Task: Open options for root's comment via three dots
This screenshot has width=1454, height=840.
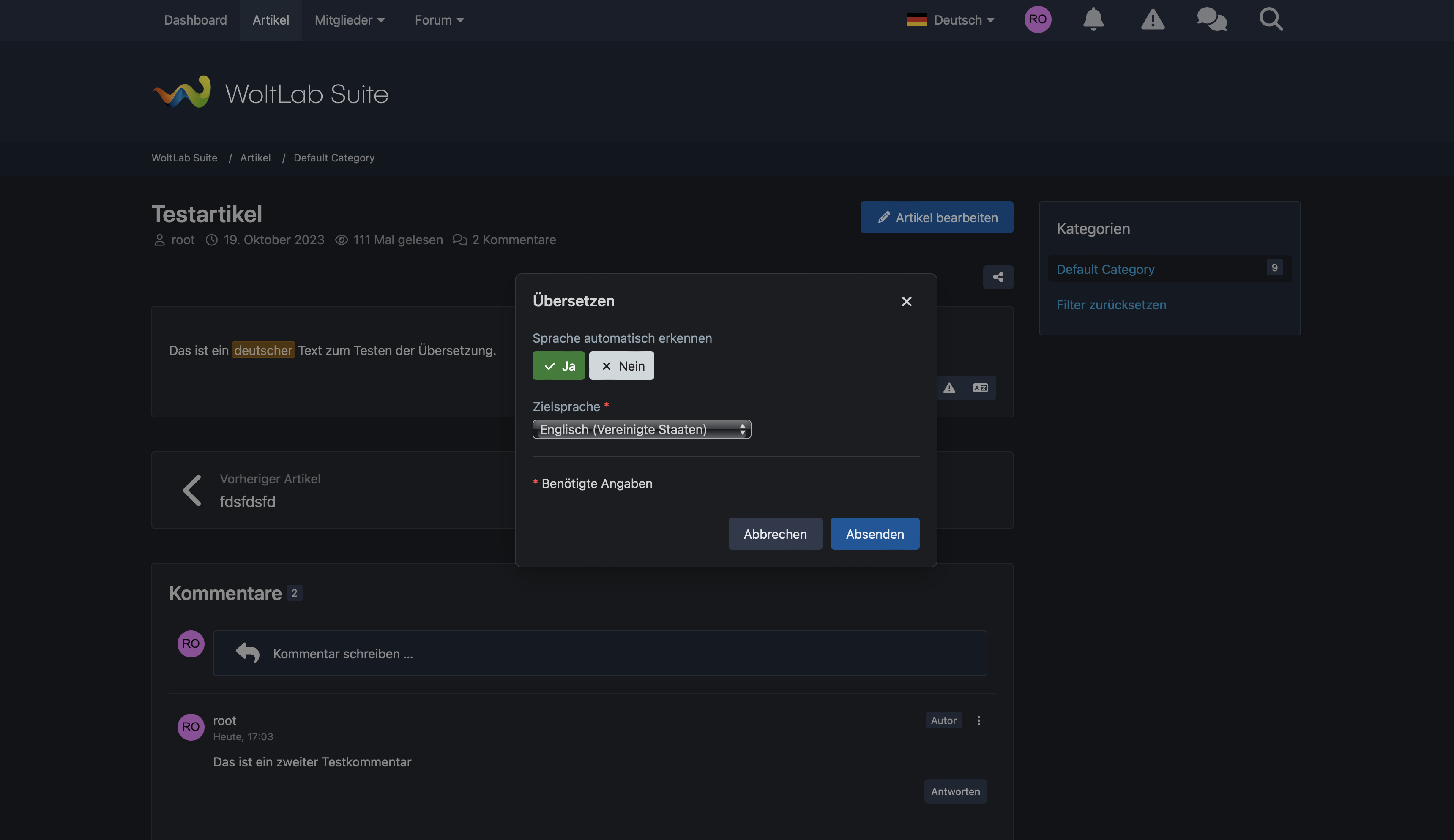Action: coord(978,720)
